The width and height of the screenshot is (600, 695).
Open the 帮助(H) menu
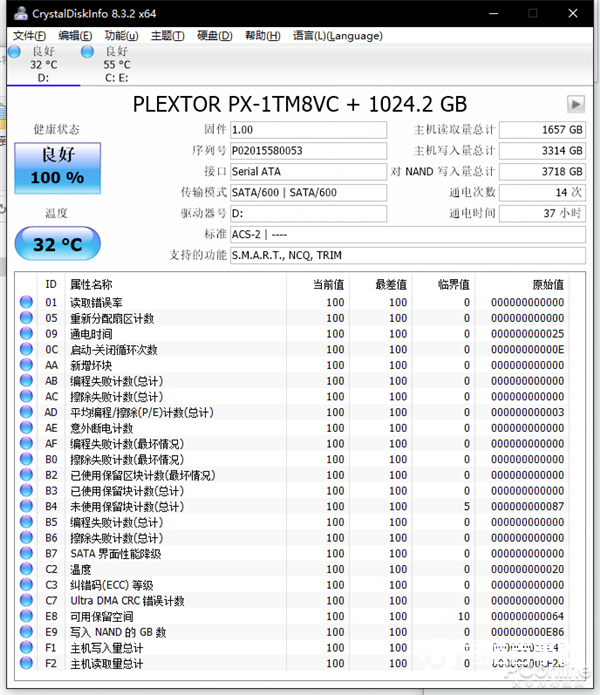(263, 35)
